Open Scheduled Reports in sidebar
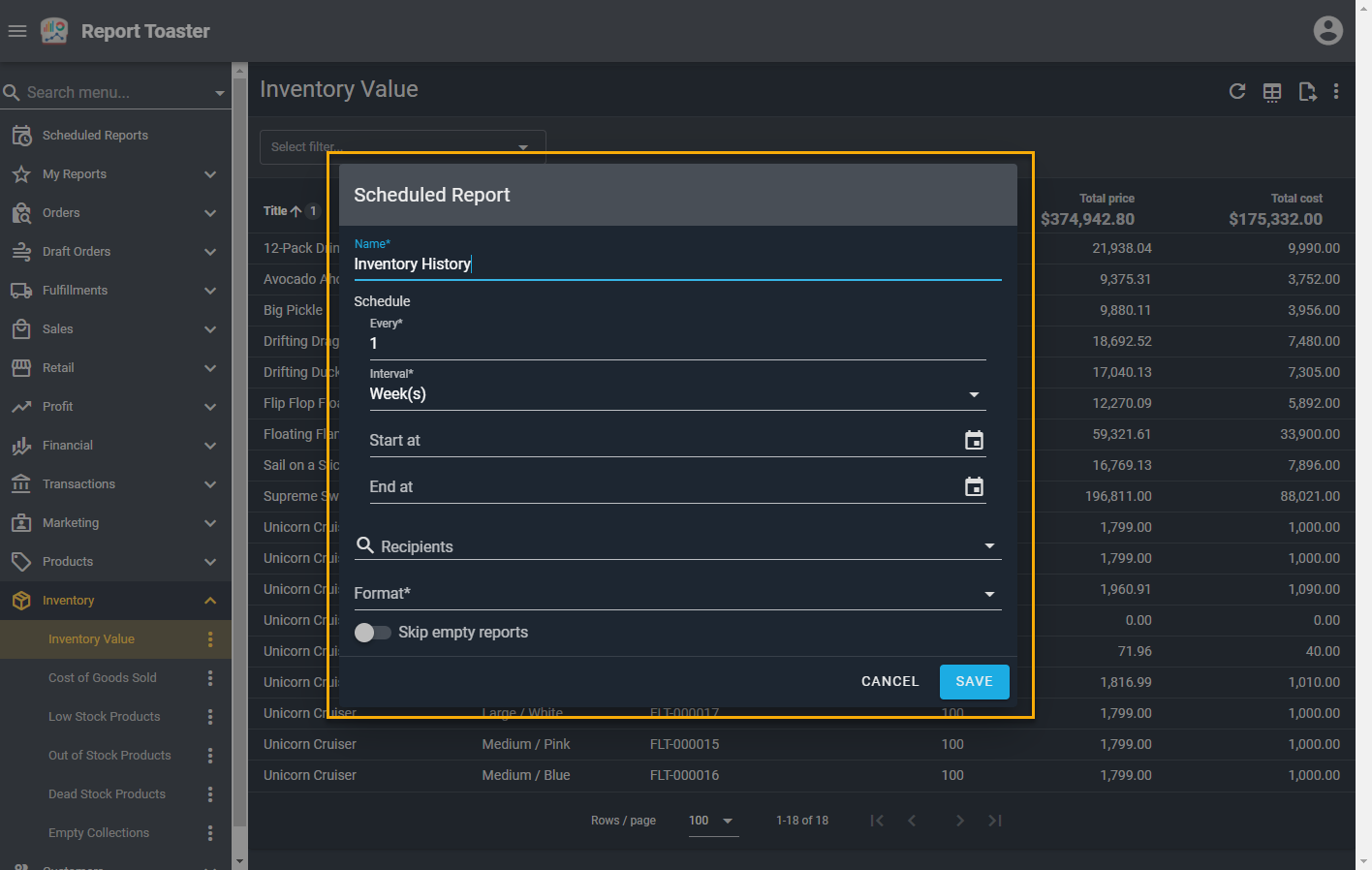Viewport: 1372px width, 870px height. [x=95, y=136]
